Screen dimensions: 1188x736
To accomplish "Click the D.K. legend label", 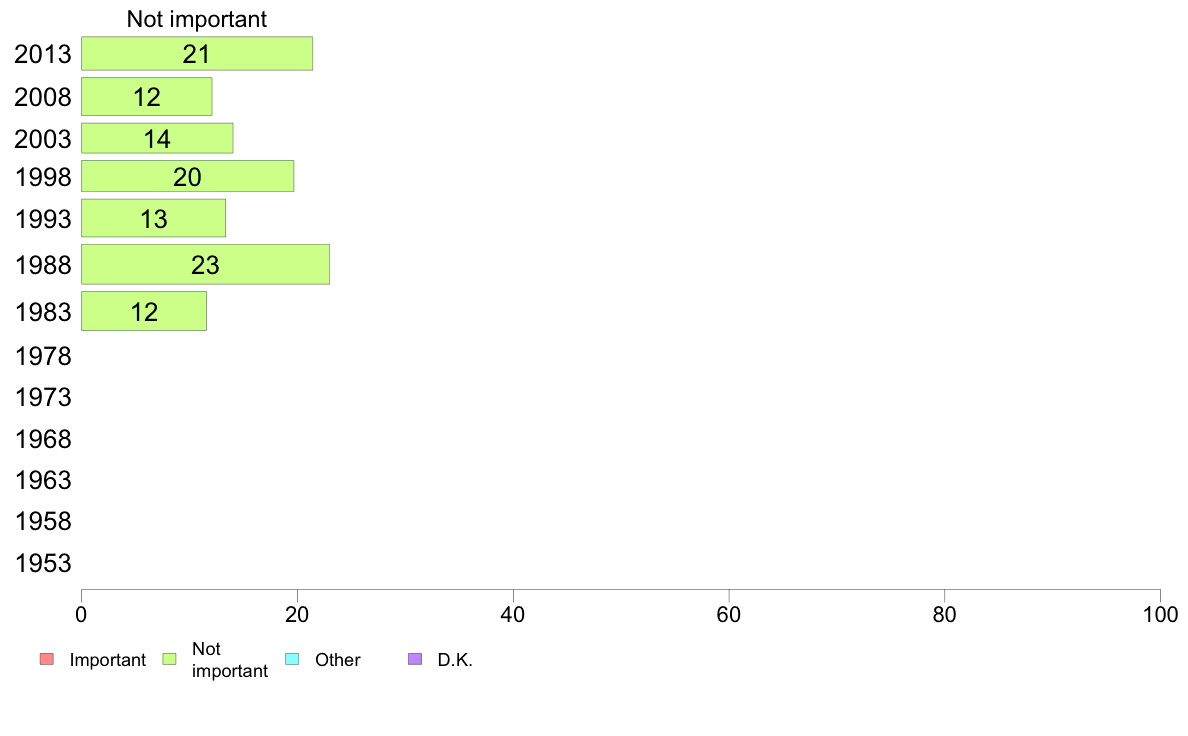I will tap(455, 660).
